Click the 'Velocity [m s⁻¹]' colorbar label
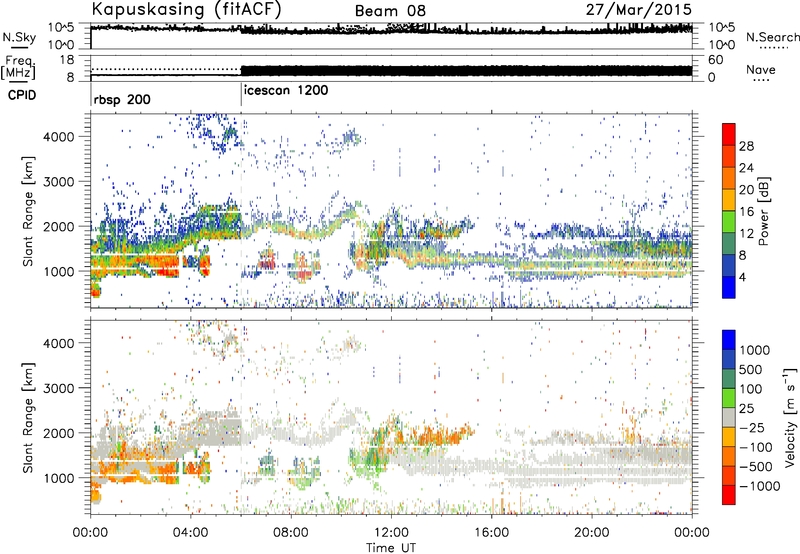800x554 pixels. pyautogui.click(x=790, y=417)
